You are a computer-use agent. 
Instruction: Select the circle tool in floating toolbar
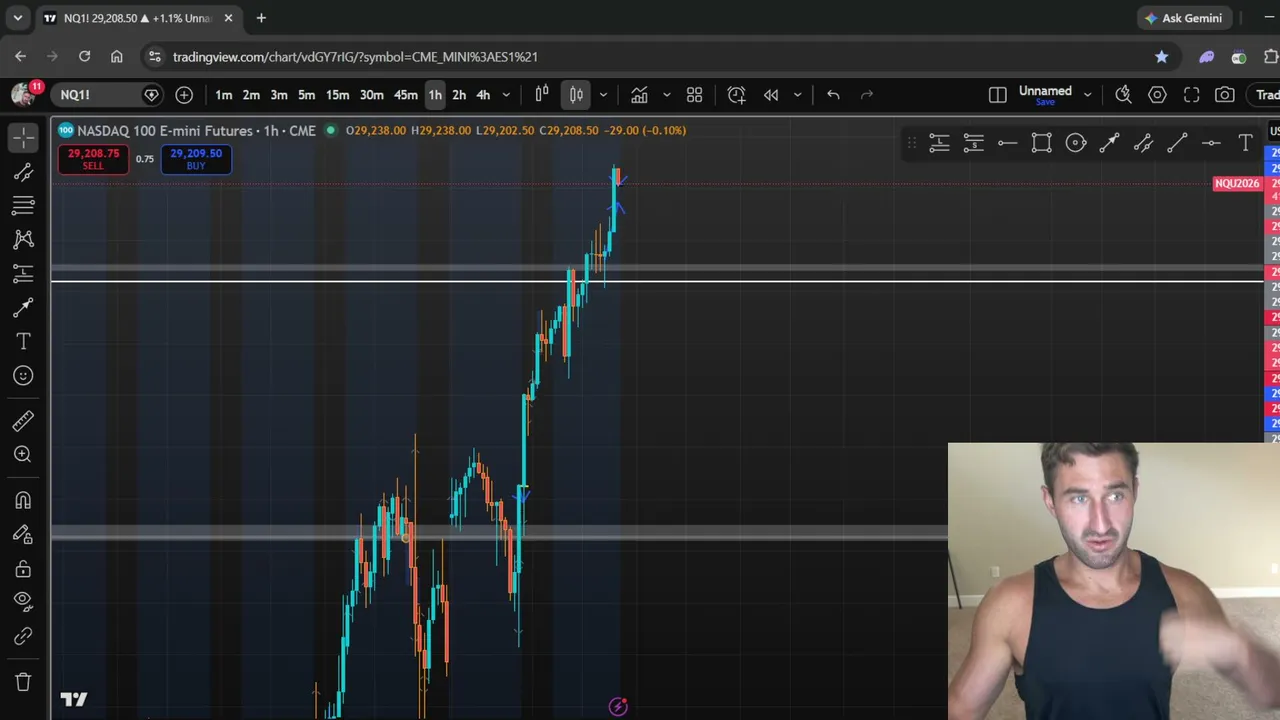[x=1075, y=143]
